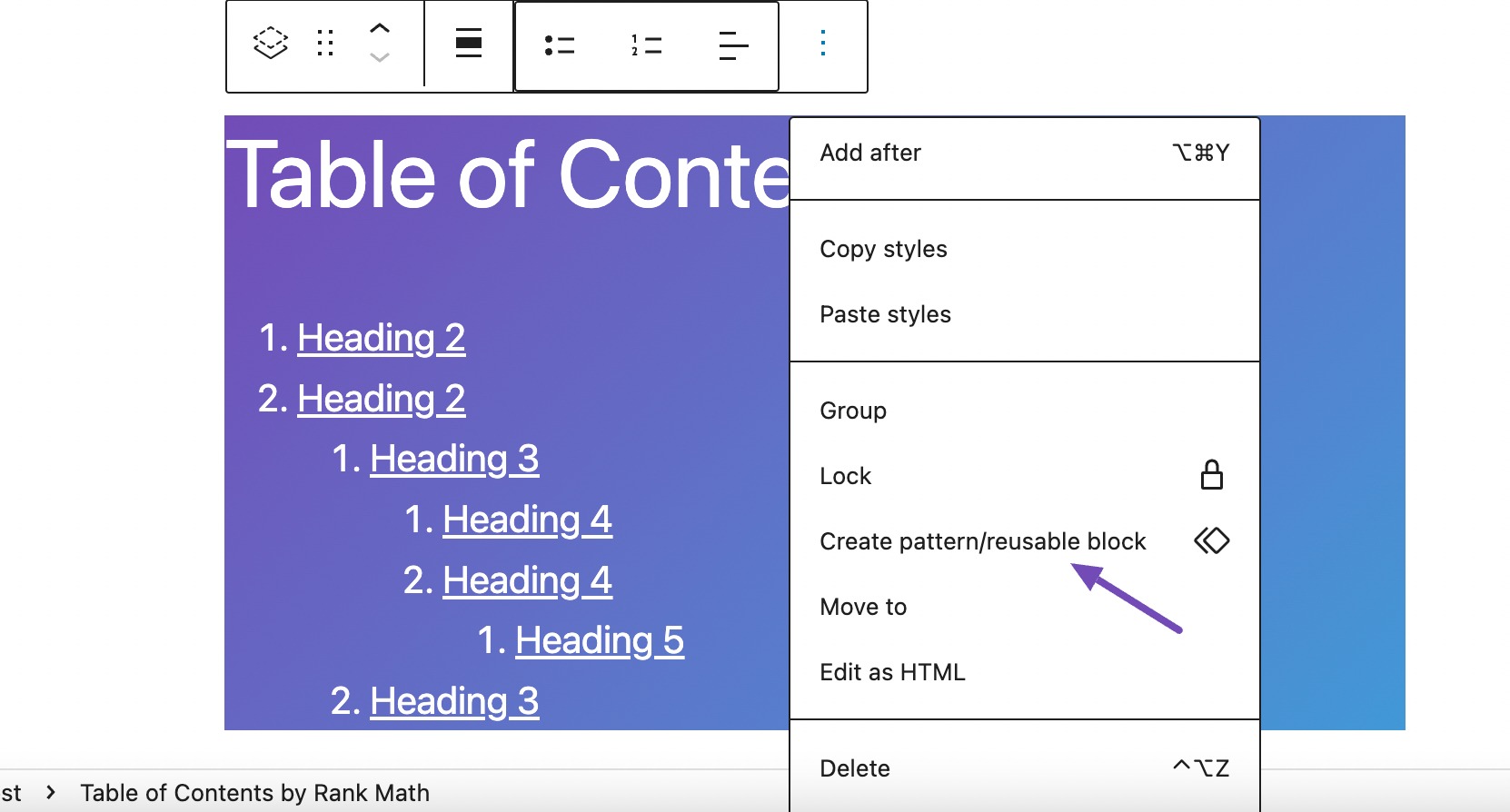Open the first Heading 2 link
Image resolution: width=1510 pixels, height=812 pixels.
382,338
